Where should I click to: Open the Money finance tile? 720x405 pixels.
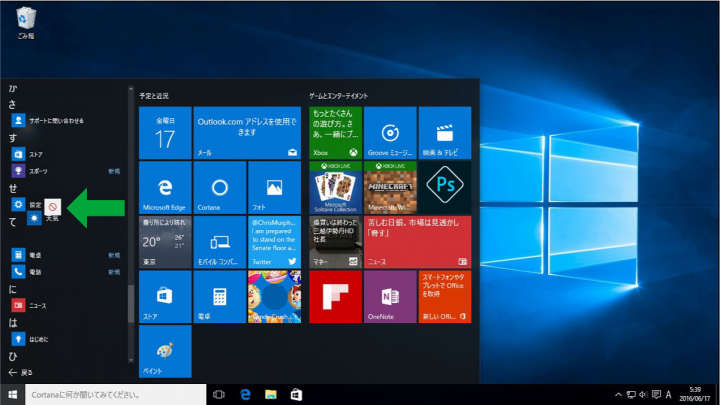(x=335, y=242)
